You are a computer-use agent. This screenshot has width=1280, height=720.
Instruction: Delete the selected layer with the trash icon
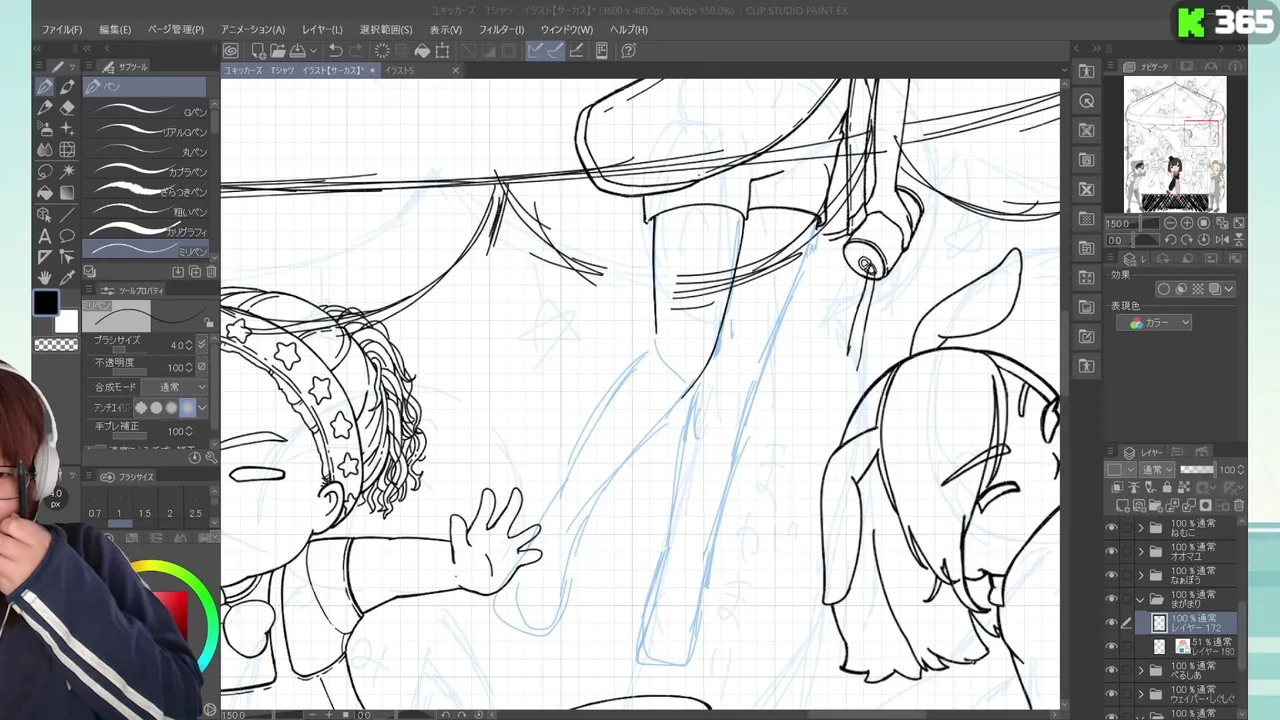[x=1238, y=505]
